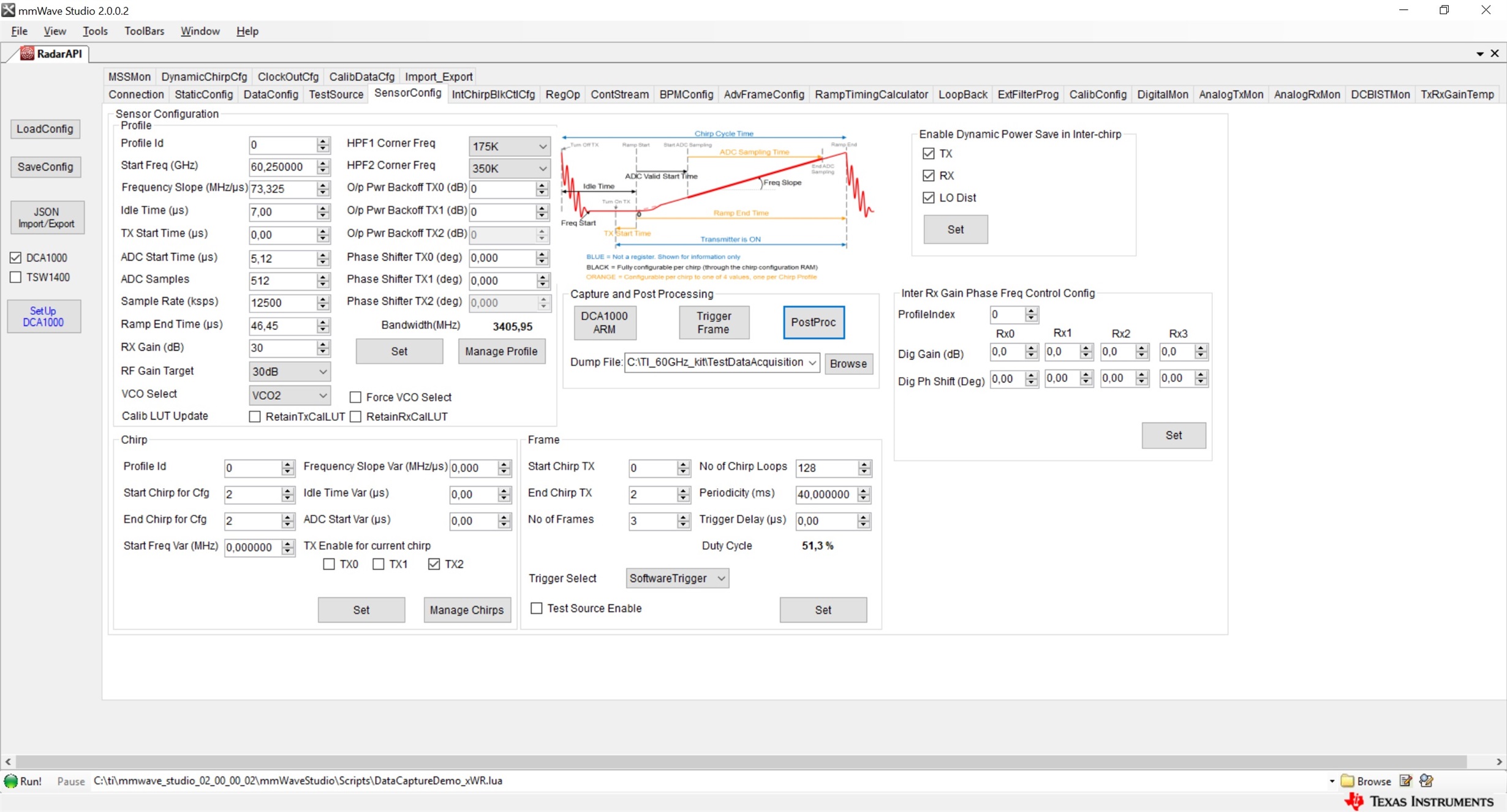
Task: Click the SetUp DCA1000 button
Action: tap(43, 317)
